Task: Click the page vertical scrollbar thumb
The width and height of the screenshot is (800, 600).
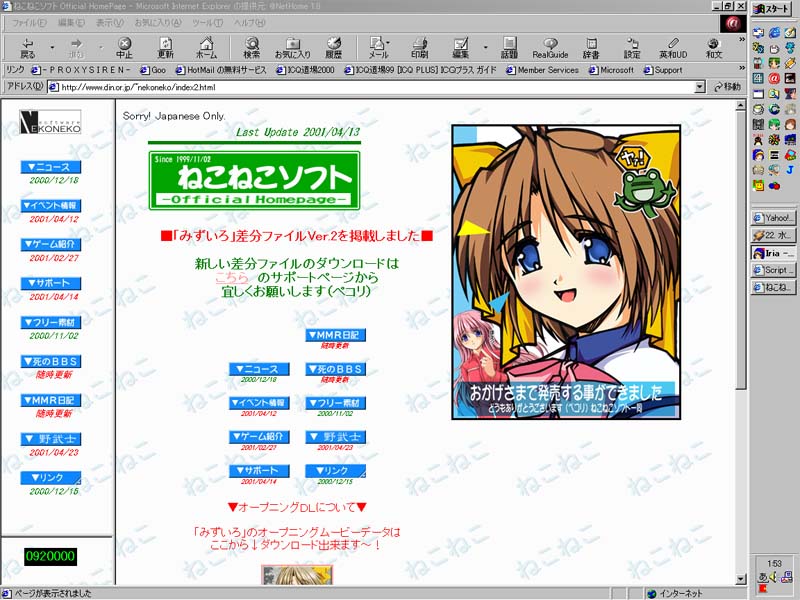Action: click(x=741, y=251)
